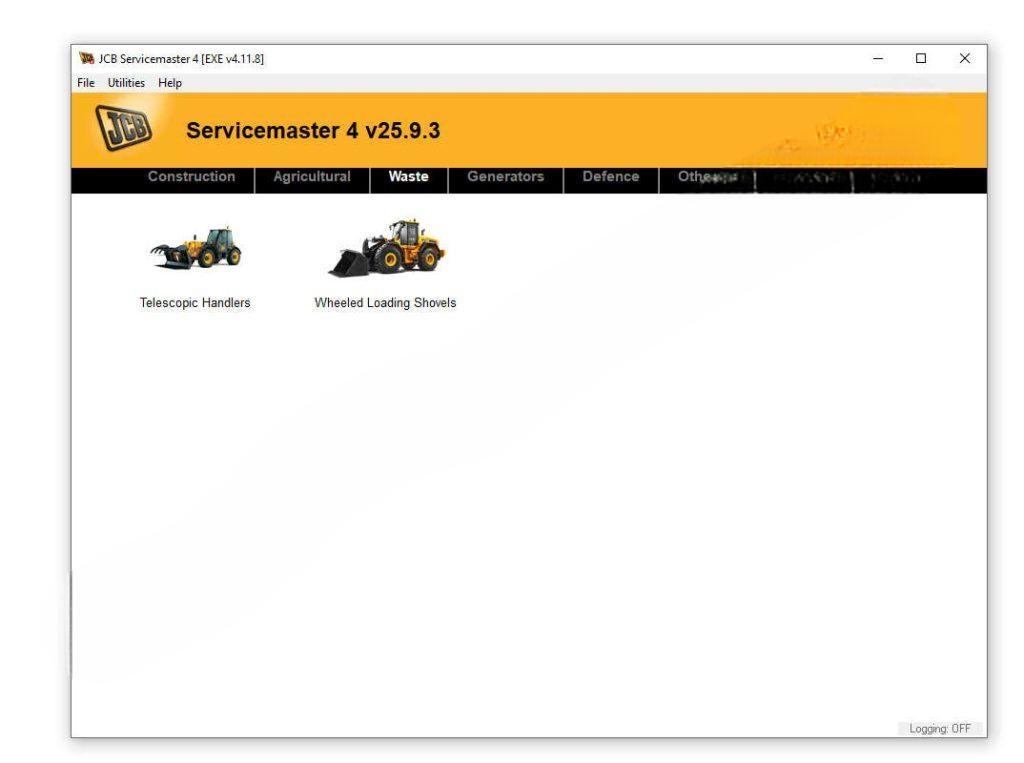This screenshot has height=763, width=1024.
Task: Open the File menu
Action: tap(86, 83)
